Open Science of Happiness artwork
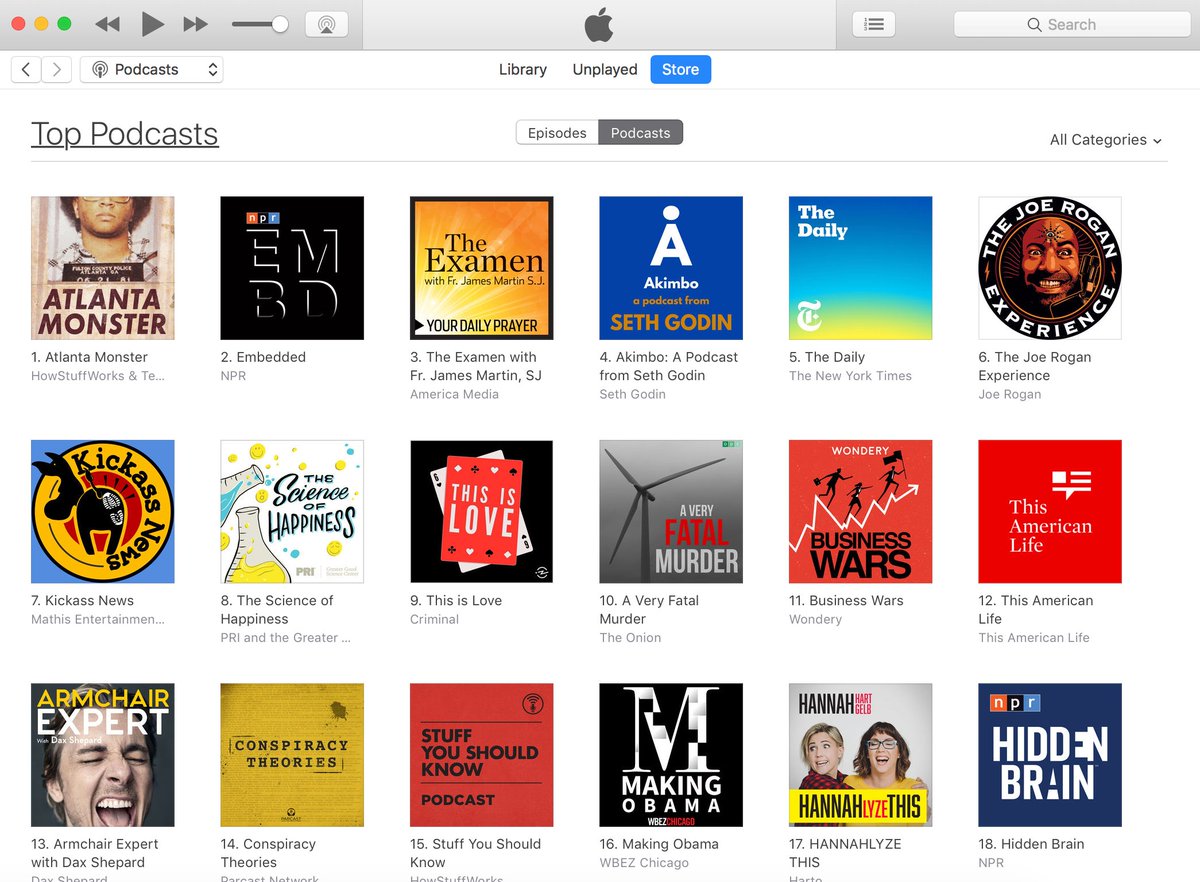Screen dimensions: 1200x882 [x=292, y=512]
